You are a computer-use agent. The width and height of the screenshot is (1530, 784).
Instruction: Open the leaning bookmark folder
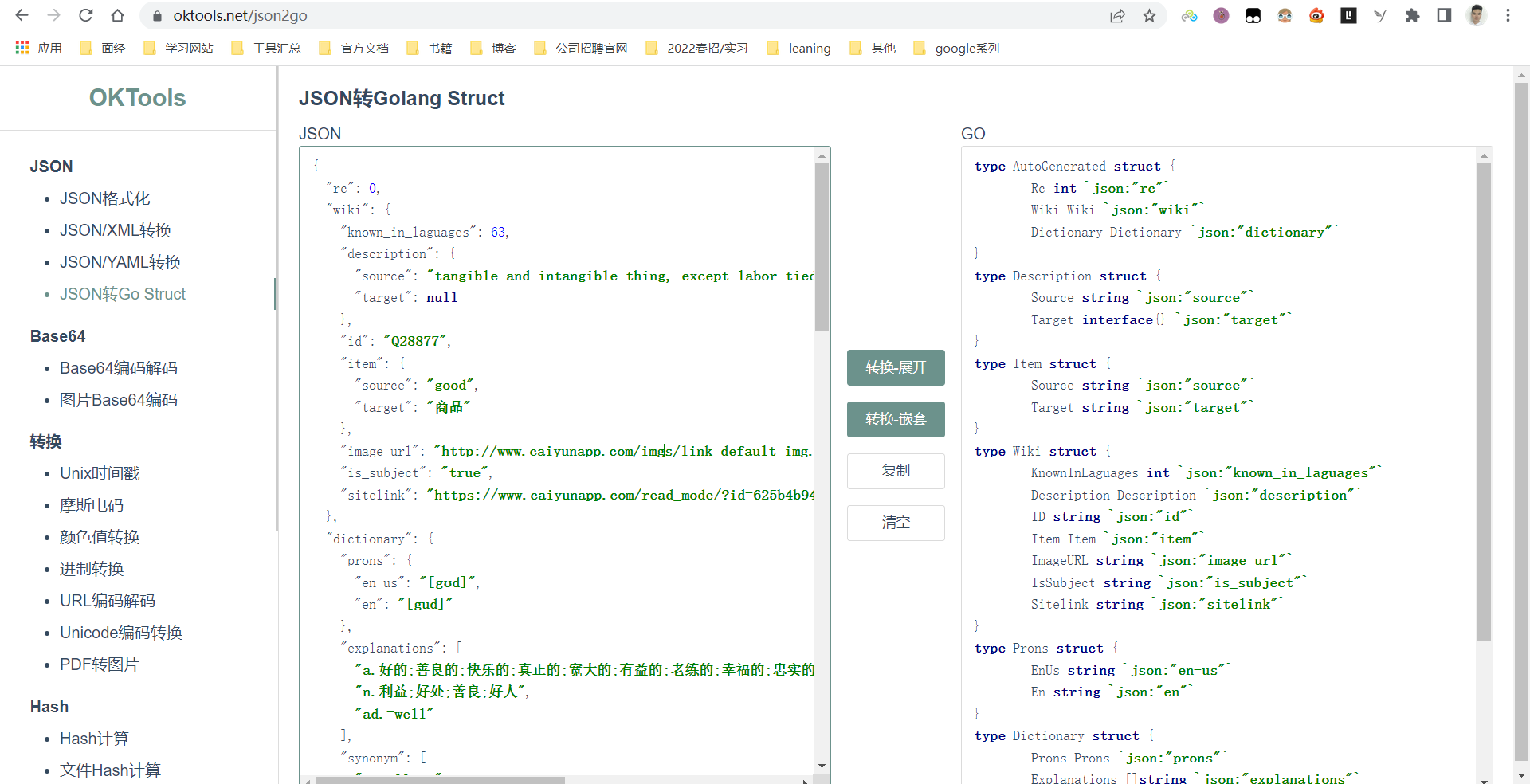(798, 48)
